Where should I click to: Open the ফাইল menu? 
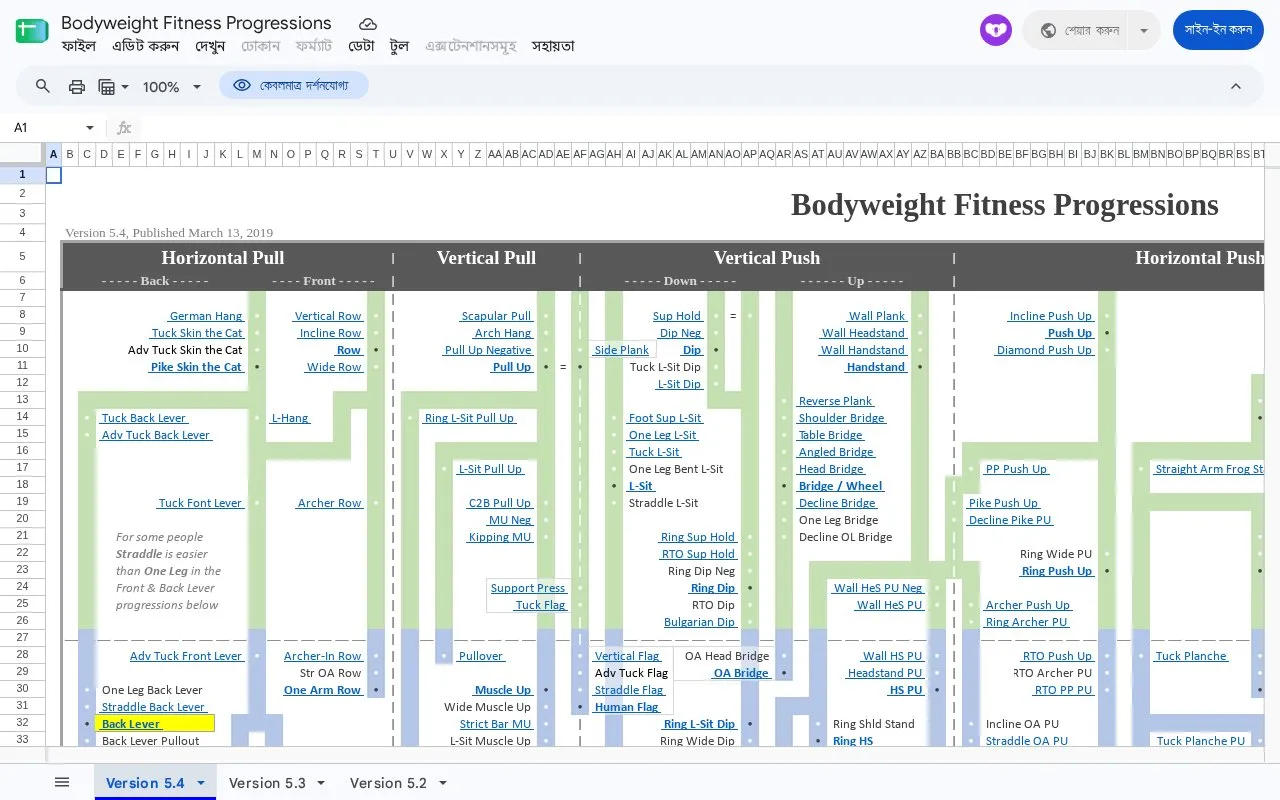click(x=79, y=46)
